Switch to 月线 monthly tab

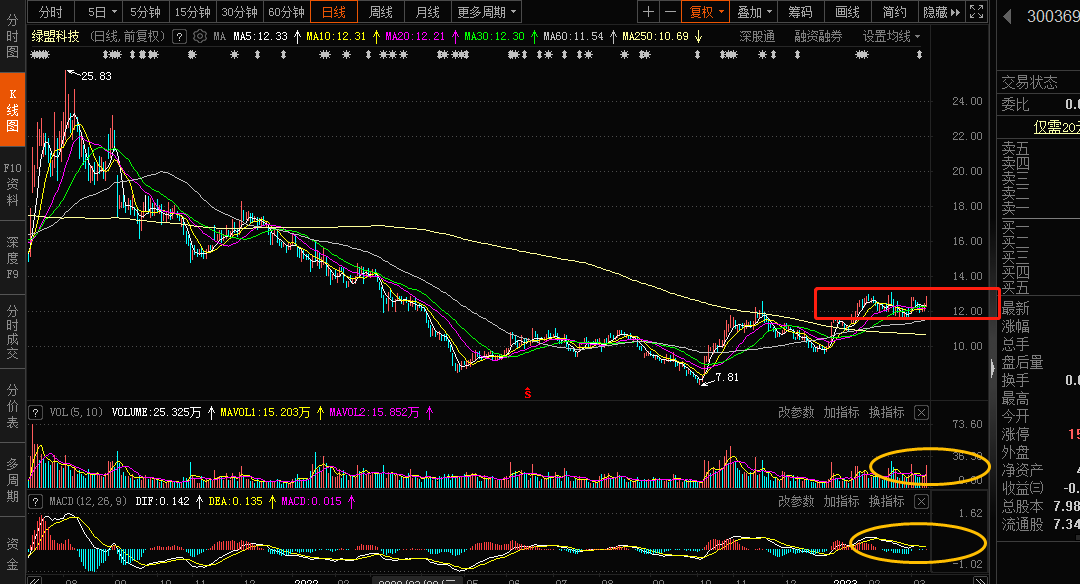point(428,12)
